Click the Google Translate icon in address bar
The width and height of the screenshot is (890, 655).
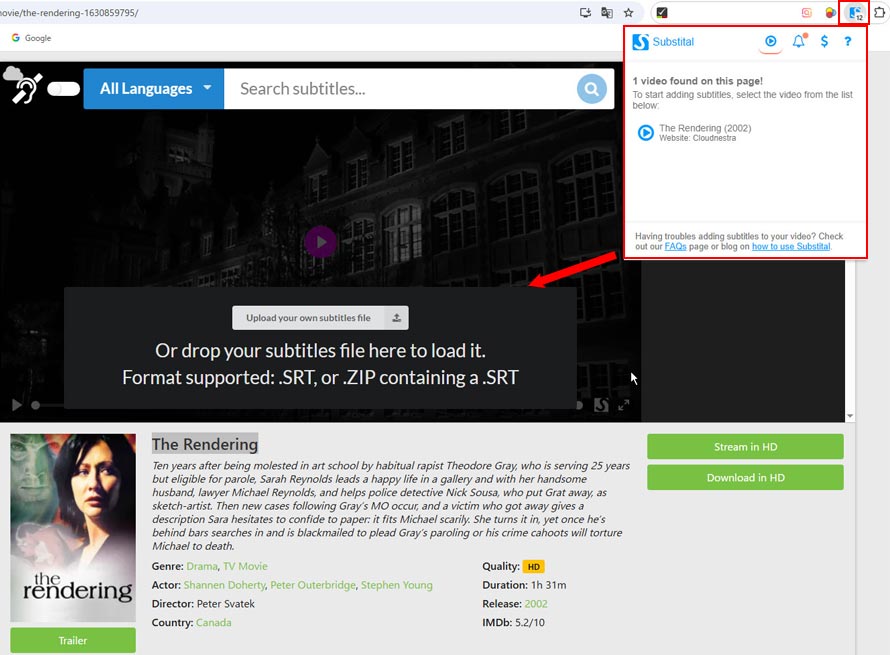tap(607, 13)
